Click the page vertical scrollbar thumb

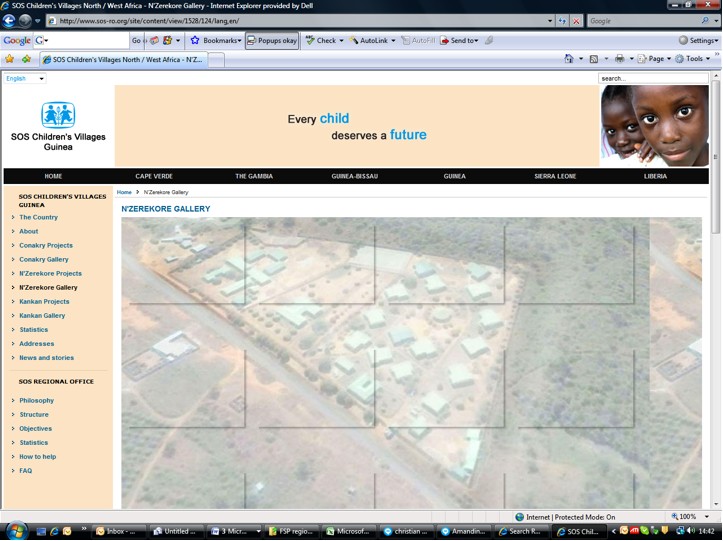coord(715,158)
